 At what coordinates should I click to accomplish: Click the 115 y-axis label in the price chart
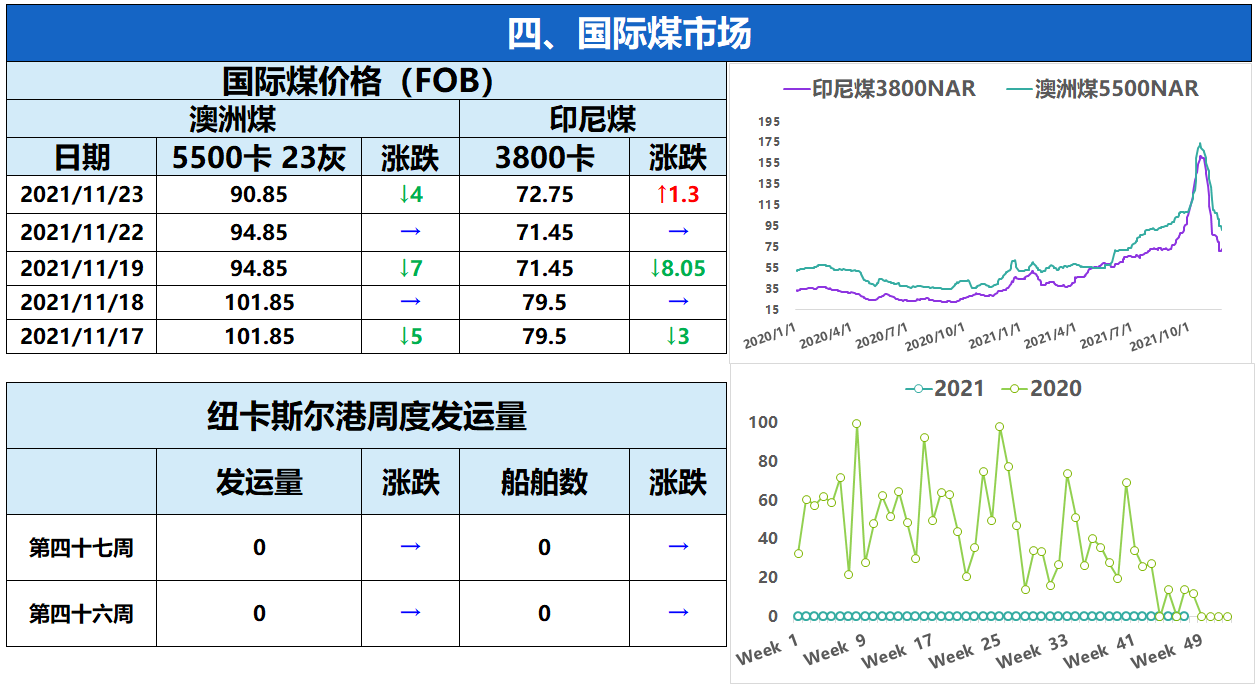click(769, 204)
